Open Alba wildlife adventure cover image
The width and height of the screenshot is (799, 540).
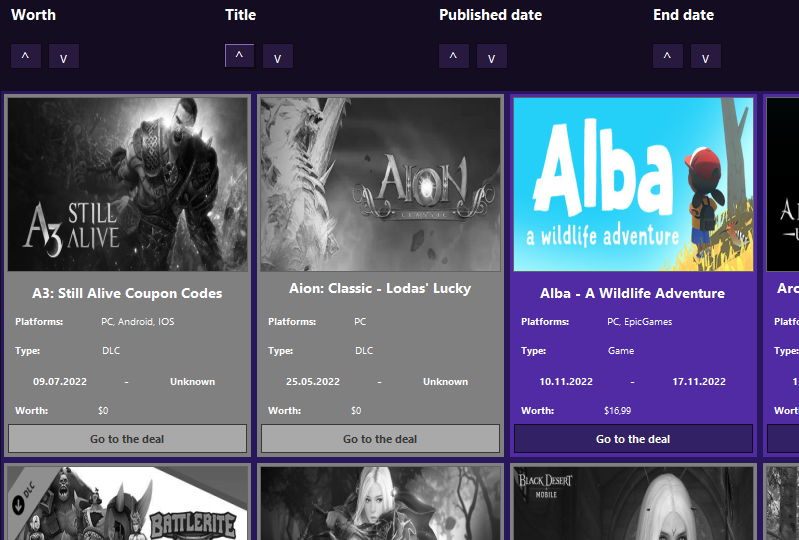coord(633,184)
